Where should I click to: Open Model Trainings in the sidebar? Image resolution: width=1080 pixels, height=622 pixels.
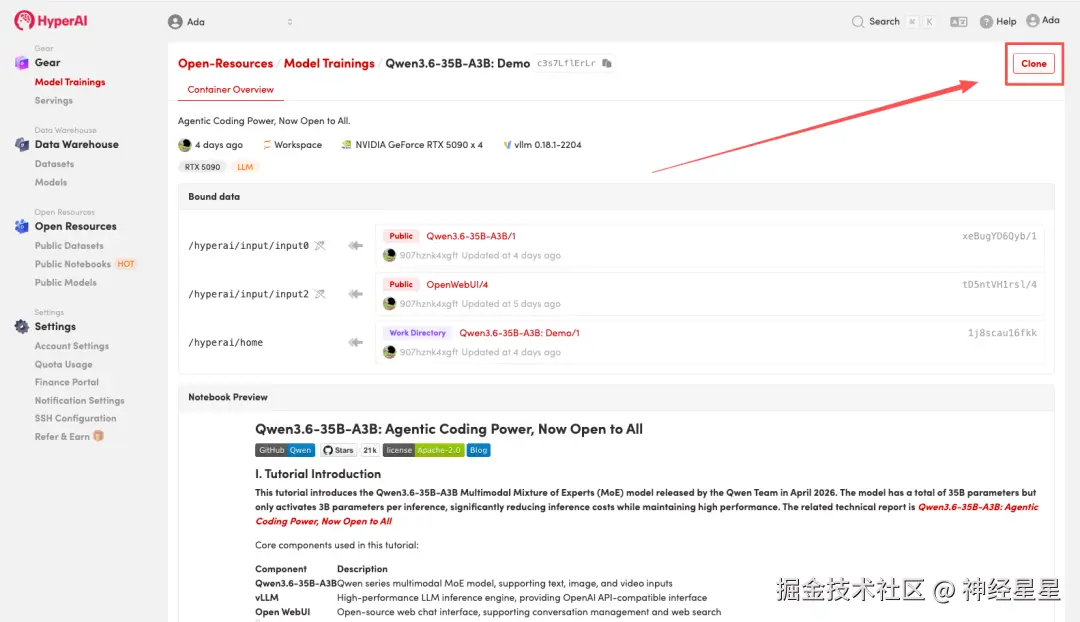point(70,82)
